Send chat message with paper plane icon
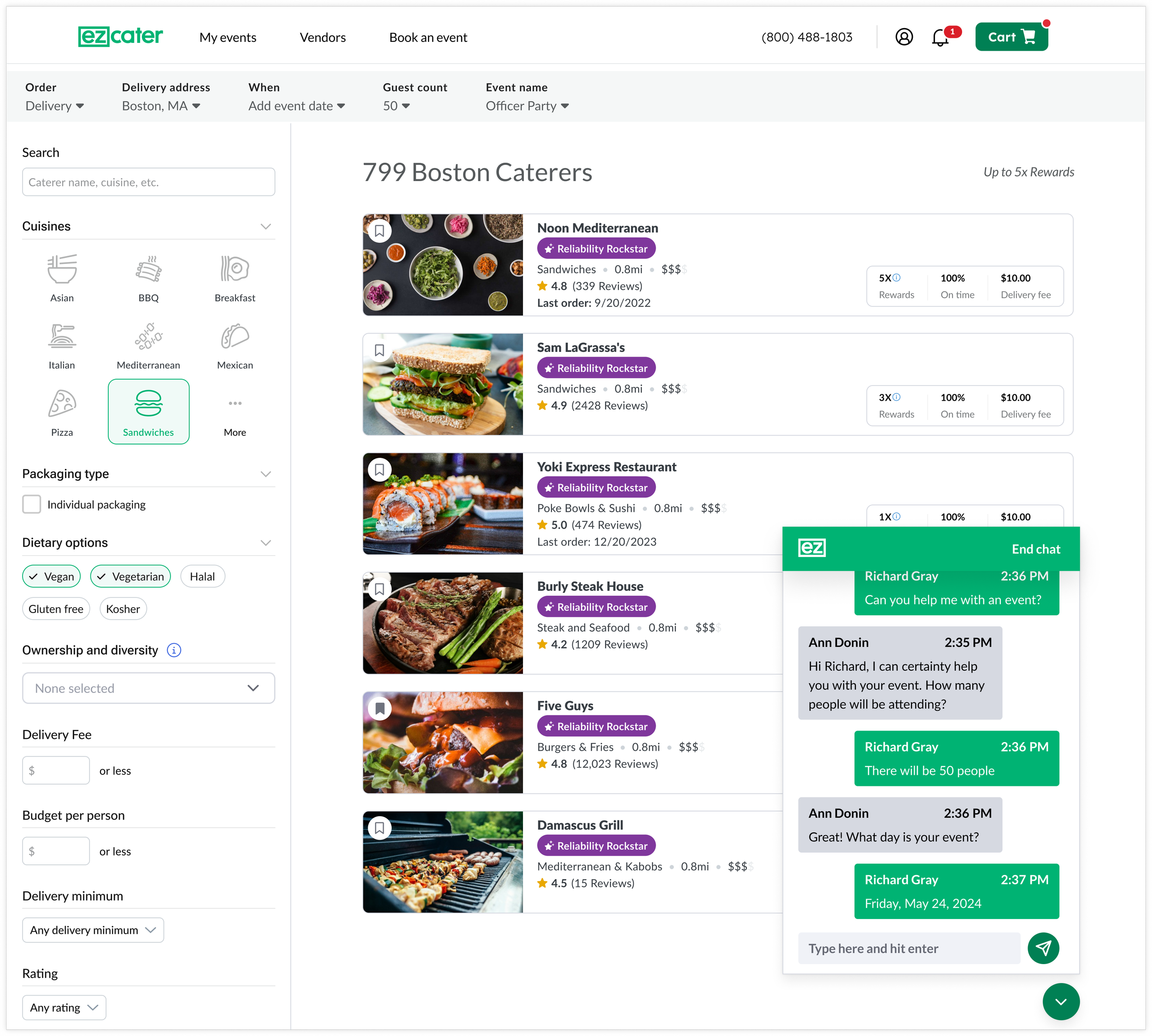Image resolution: width=1152 pixels, height=1036 pixels. pos(1043,948)
